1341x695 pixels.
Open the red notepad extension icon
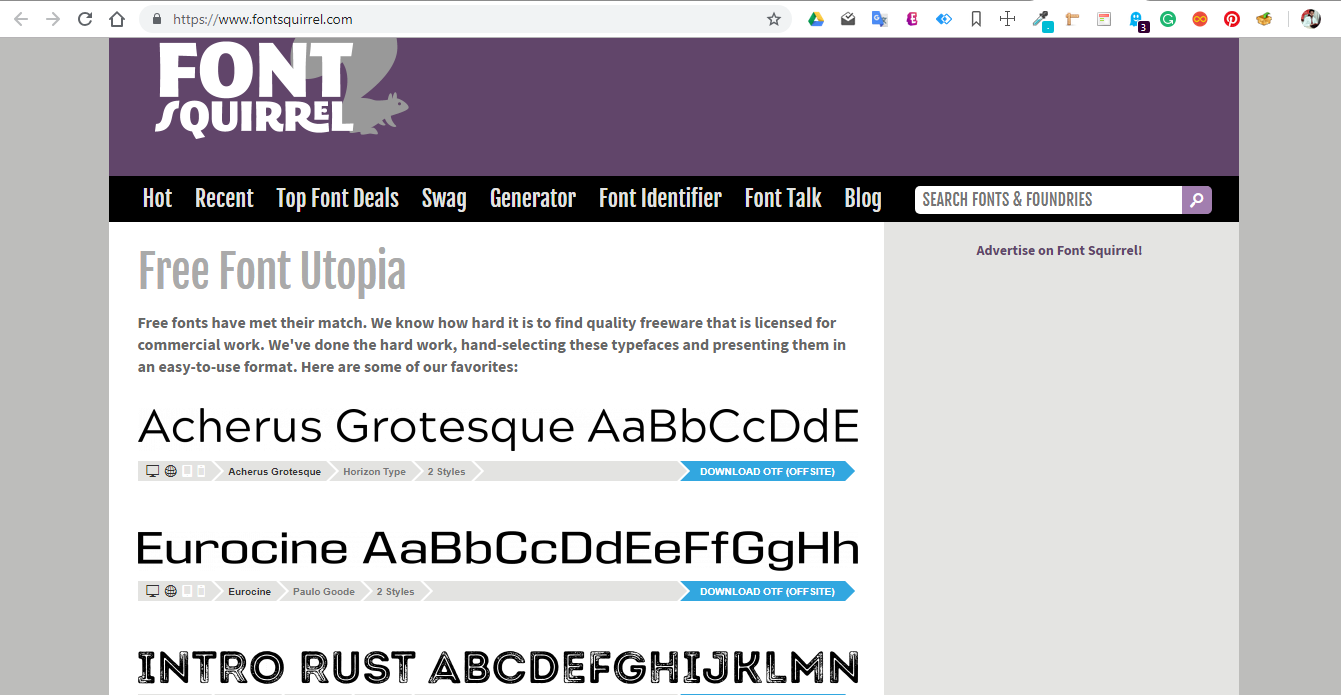(1104, 19)
